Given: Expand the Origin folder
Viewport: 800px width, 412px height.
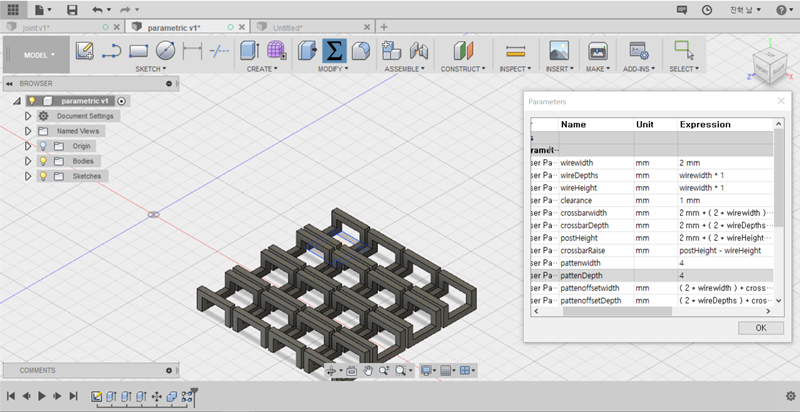Looking at the screenshot, I should (28, 146).
